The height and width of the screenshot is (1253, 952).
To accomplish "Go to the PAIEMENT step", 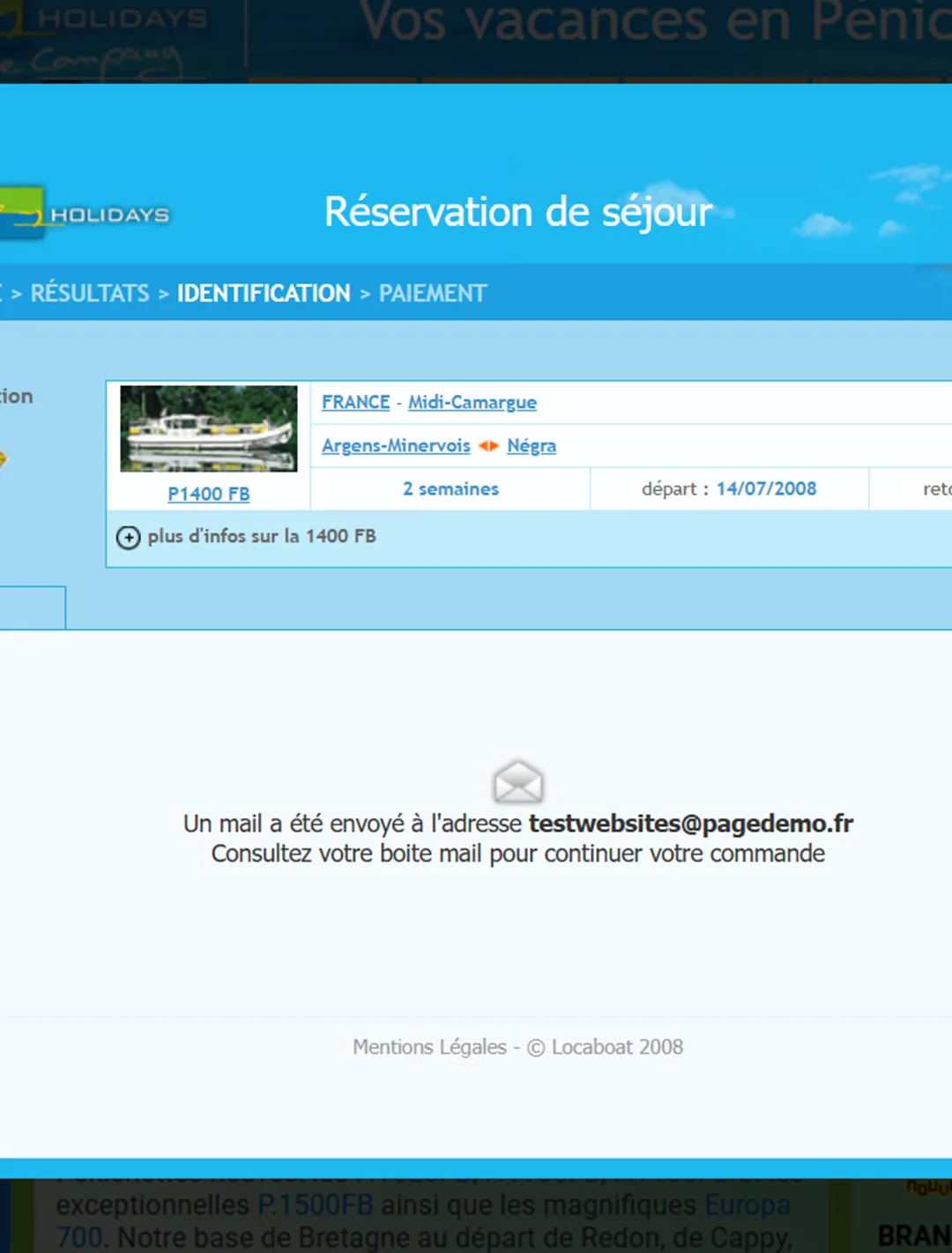I will (x=433, y=293).
